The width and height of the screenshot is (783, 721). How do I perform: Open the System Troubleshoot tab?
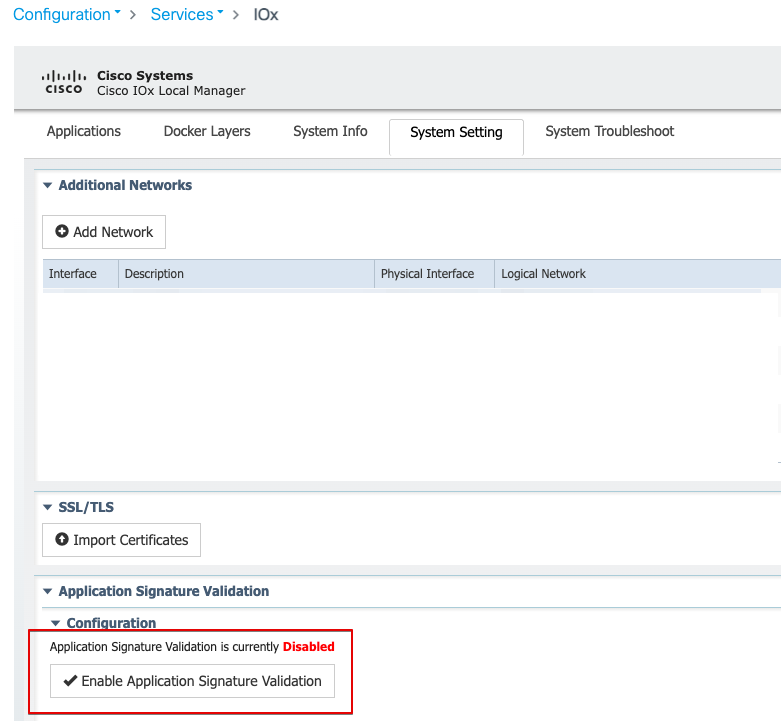(609, 131)
